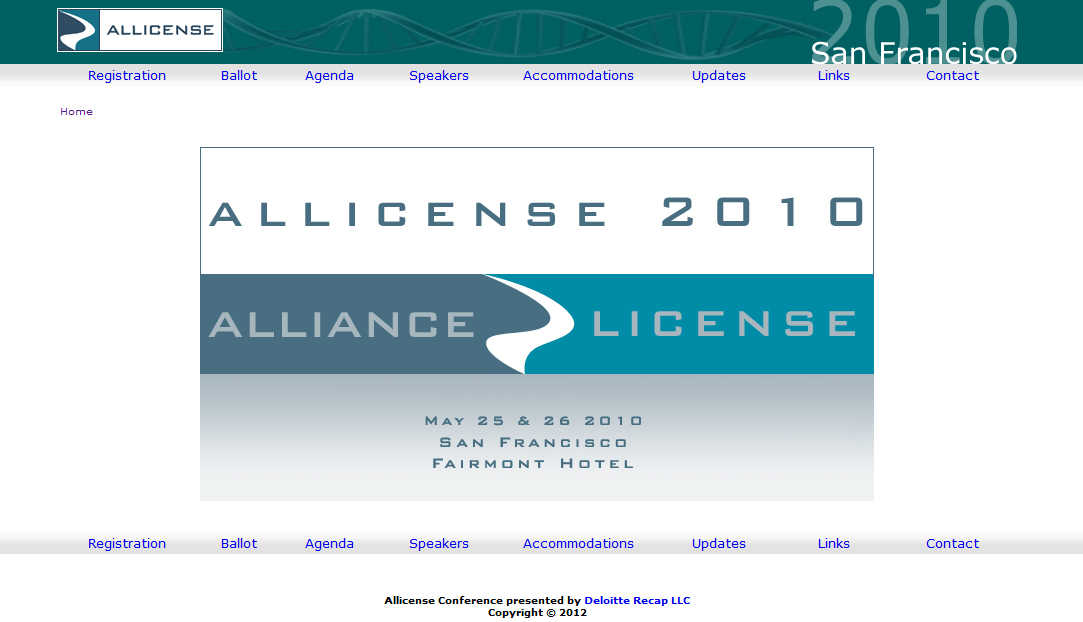Image resolution: width=1083 pixels, height=622 pixels.
Task: Click the Allicense logo in header
Action: (140, 30)
